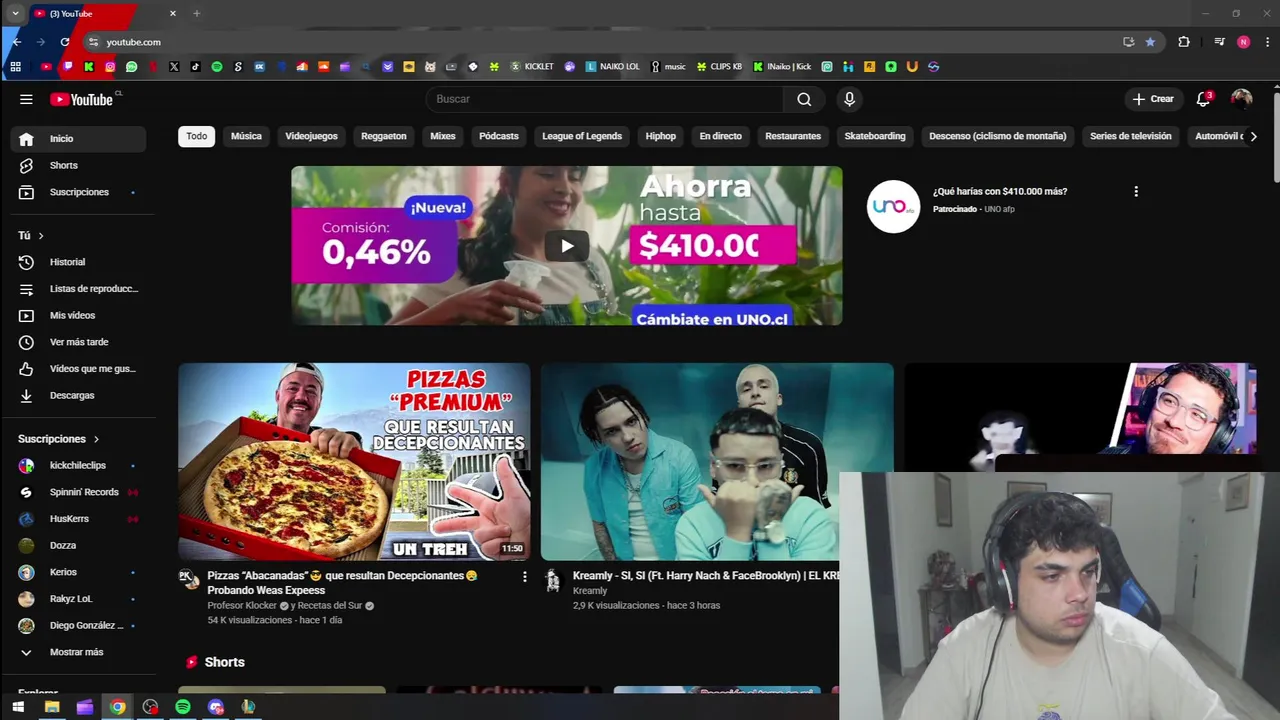The image size is (1280, 720).
Task: Select the Música filter chip
Action: tap(246, 136)
